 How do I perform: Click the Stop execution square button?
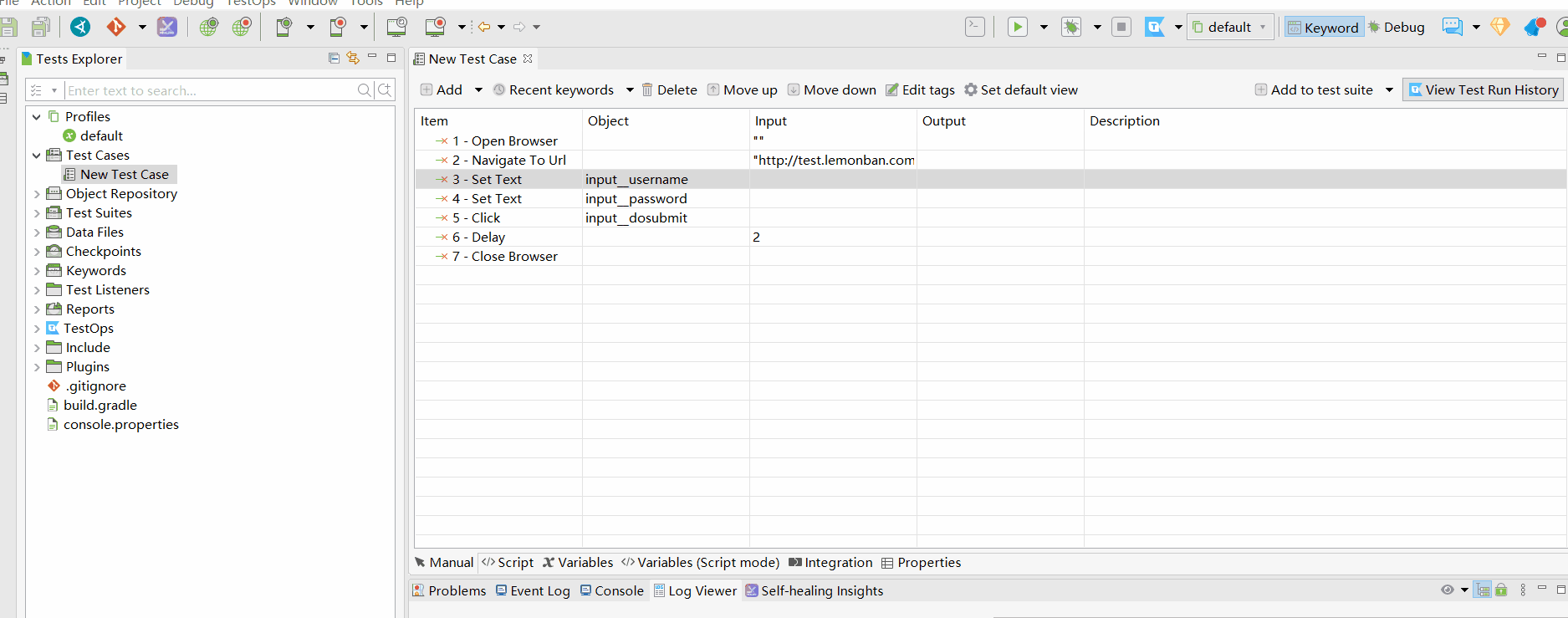tap(1121, 27)
